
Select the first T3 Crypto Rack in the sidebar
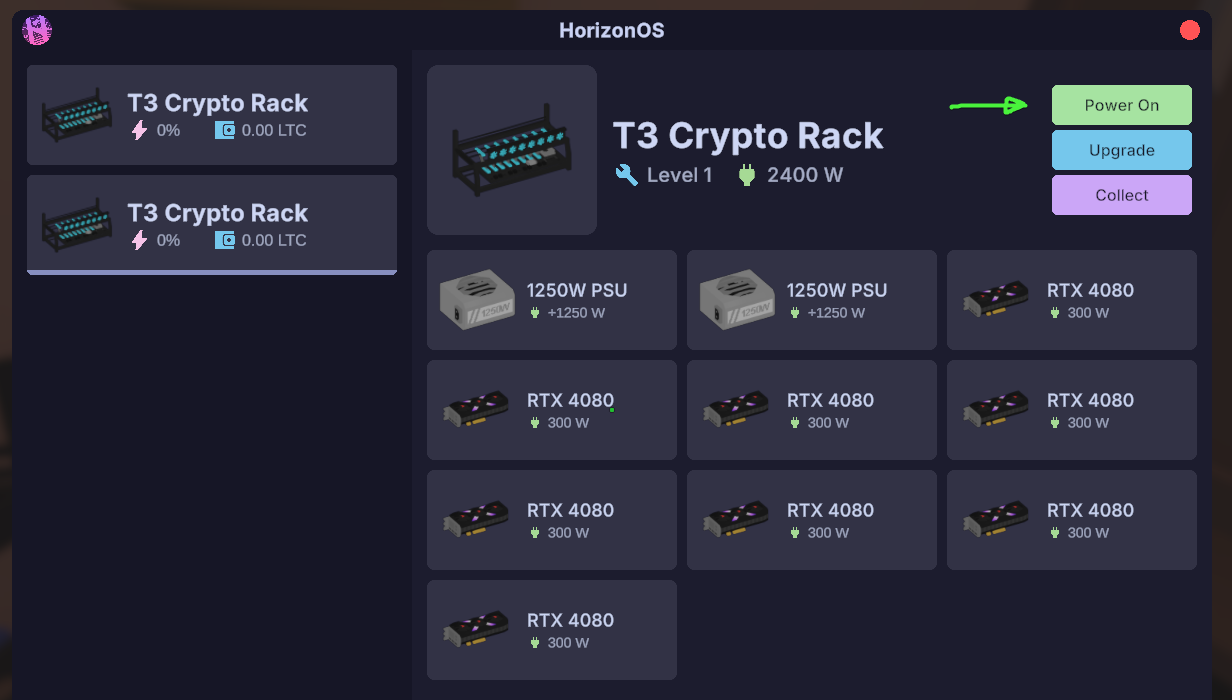212,115
